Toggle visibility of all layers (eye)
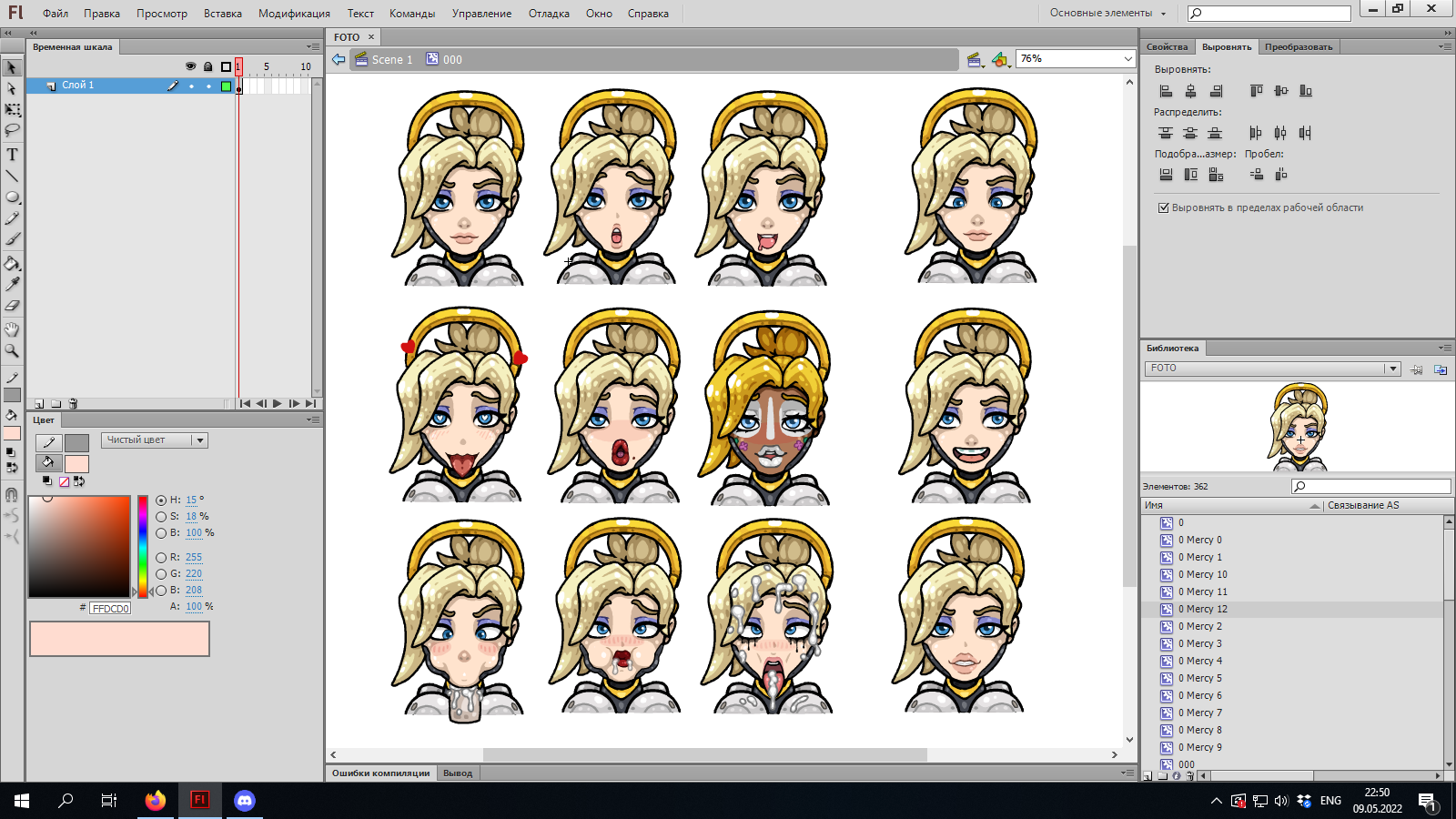The image size is (1456, 819). (x=190, y=66)
